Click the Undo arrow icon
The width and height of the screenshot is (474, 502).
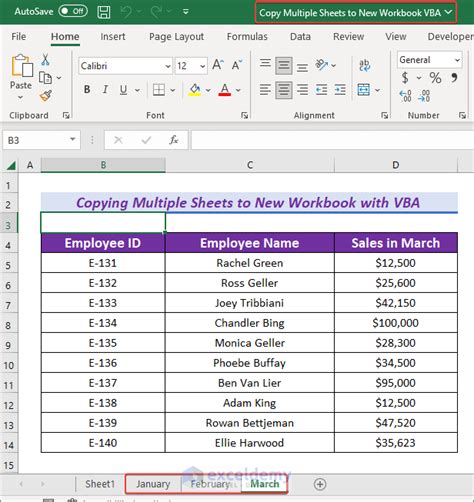tap(126, 12)
